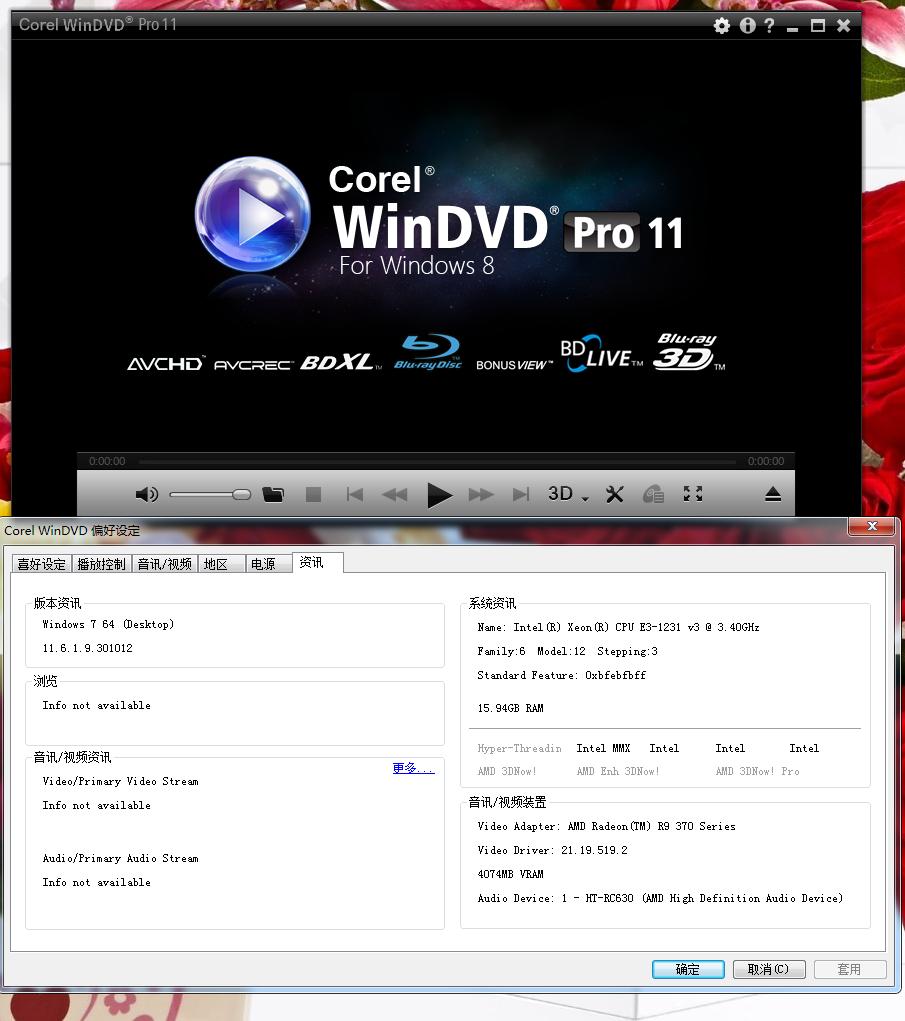Open the 更多... link
This screenshot has width=905, height=1021.
tap(413, 768)
